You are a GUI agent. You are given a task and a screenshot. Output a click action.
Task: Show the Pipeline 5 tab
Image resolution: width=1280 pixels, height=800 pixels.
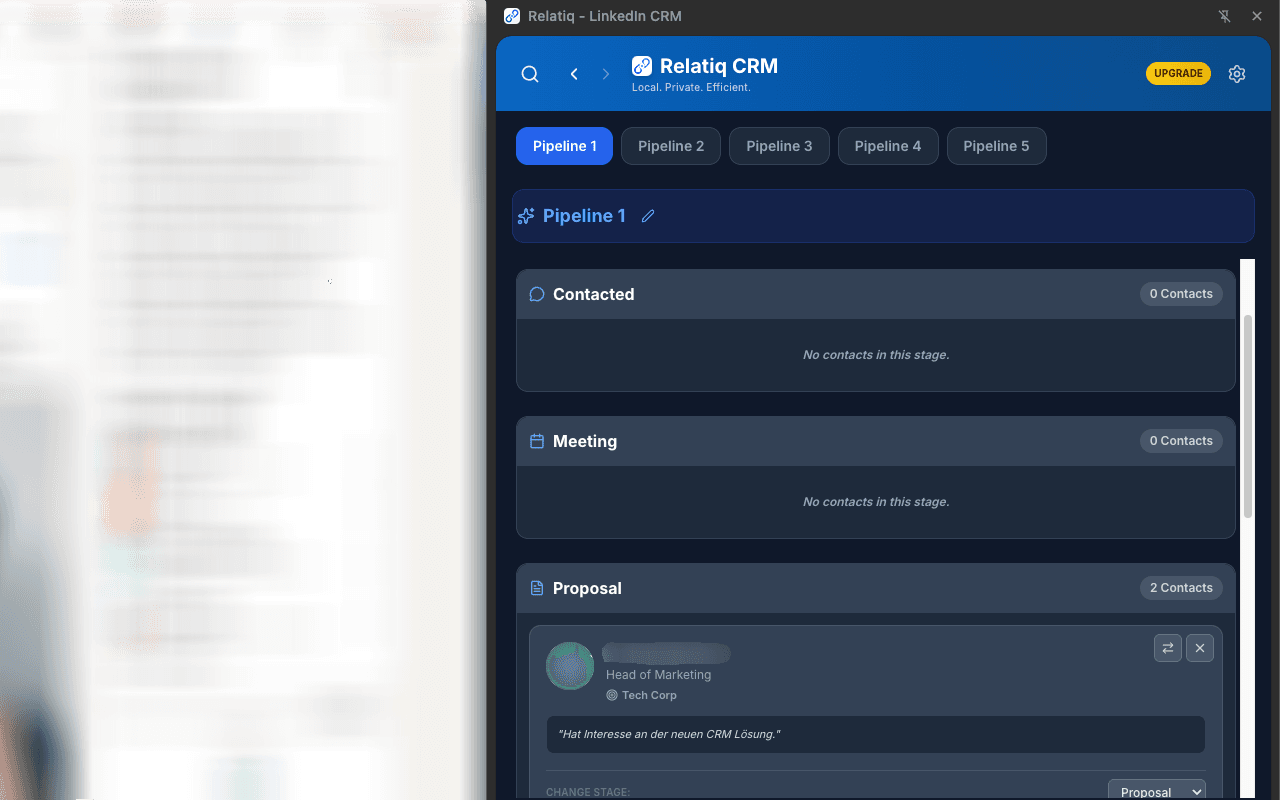pyautogui.click(x=996, y=146)
